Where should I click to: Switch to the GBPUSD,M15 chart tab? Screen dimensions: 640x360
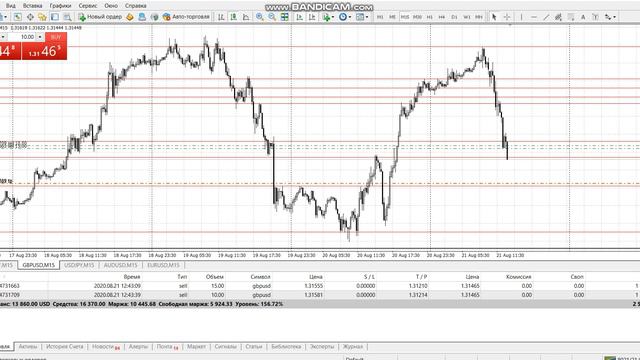38,265
